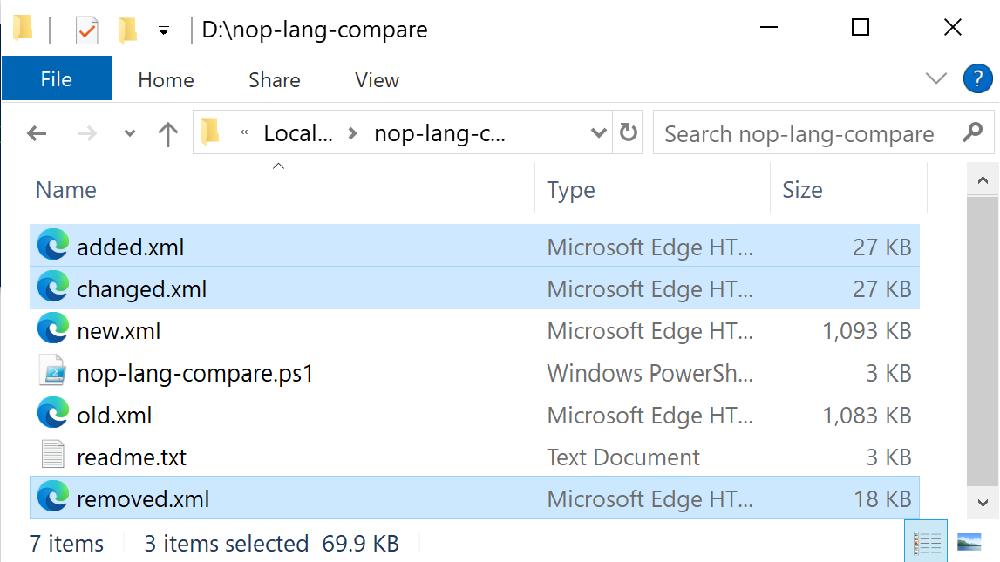Click the Edge icon next to added.xml
1000x562 pixels.
(x=53, y=246)
